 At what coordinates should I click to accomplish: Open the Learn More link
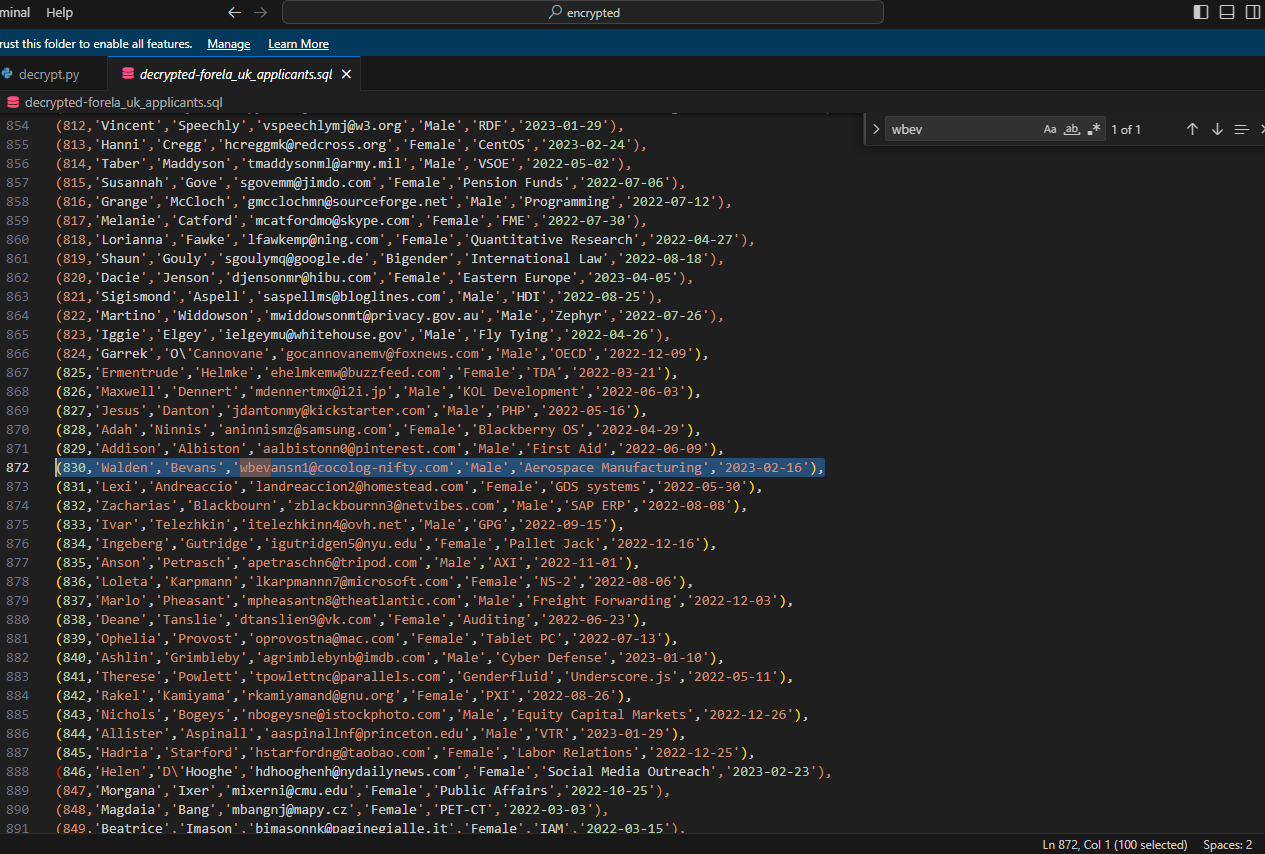click(298, 44)
